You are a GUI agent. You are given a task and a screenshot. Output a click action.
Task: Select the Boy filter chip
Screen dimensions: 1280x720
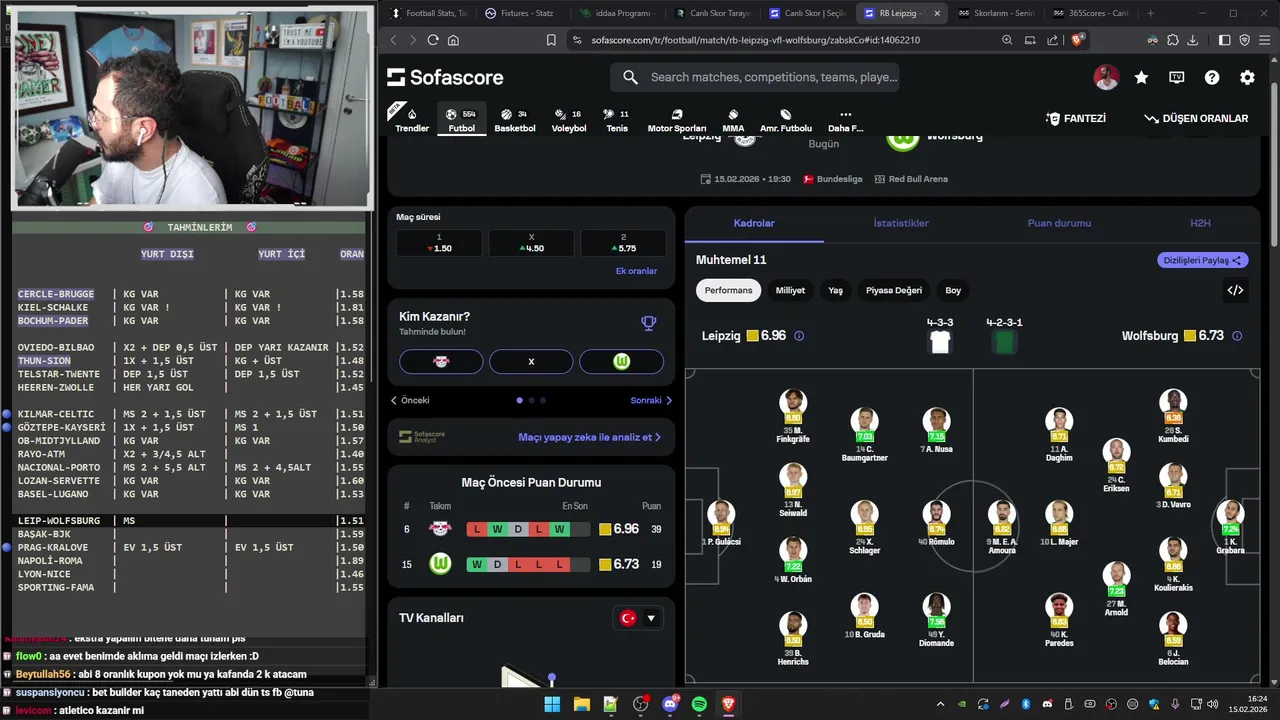[x=953, y=290]
